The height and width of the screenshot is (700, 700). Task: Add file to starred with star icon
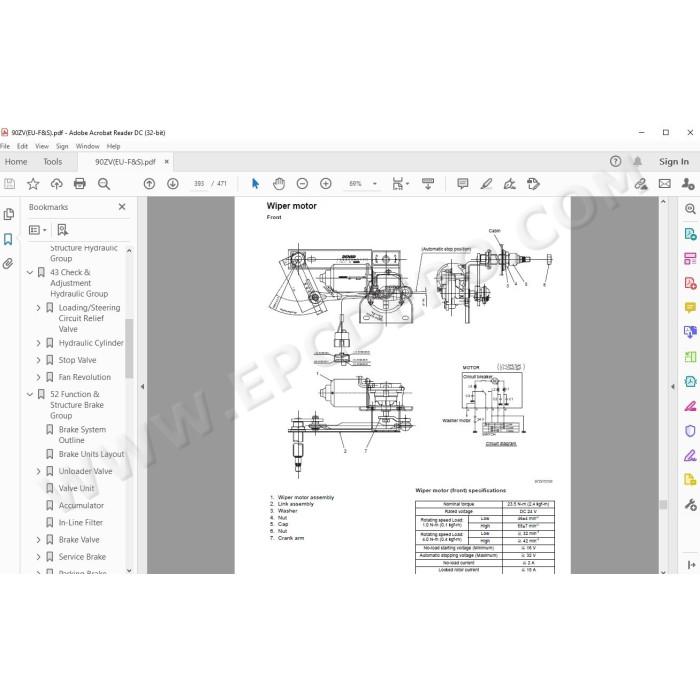(33, 183)
